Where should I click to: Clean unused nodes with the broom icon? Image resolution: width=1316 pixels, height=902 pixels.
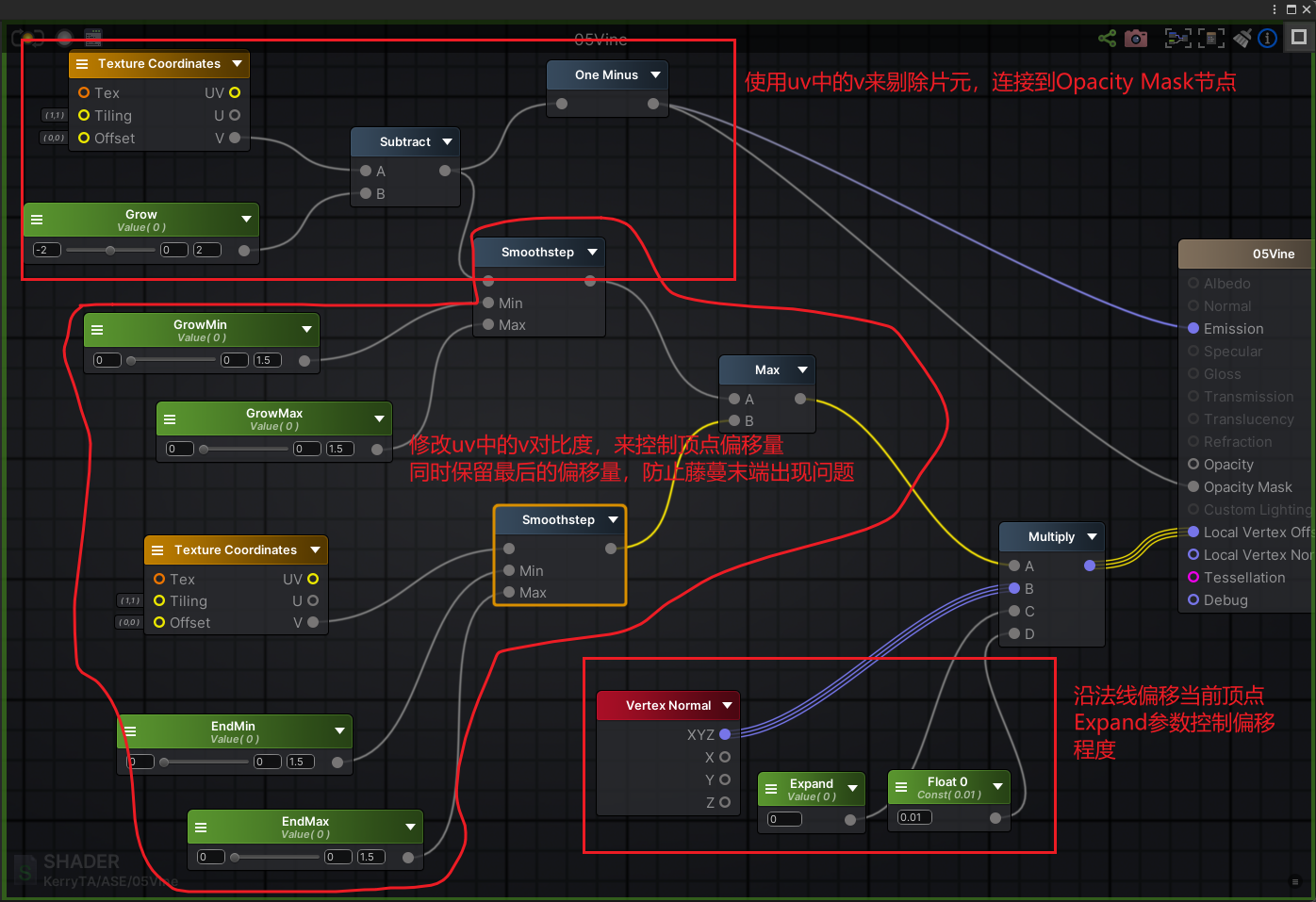click(1242, 38)
